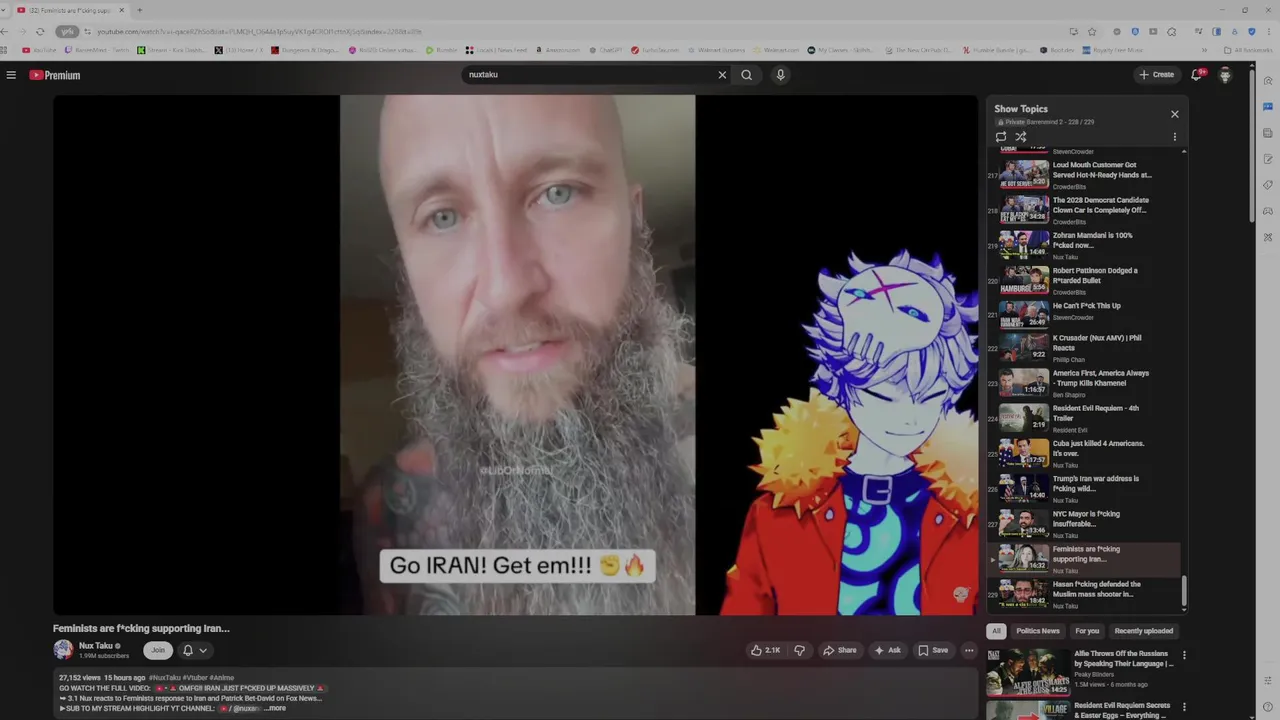Open the shopping tag icon in sidebar

pyautogui.click(x=1268, y=185)
